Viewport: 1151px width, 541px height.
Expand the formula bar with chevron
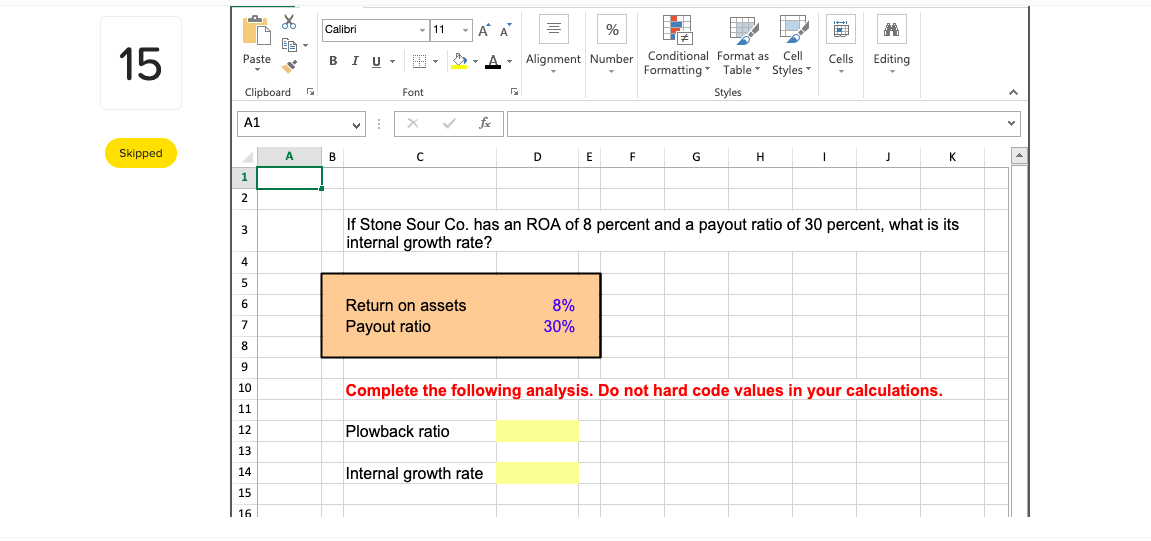(1014, 123)
